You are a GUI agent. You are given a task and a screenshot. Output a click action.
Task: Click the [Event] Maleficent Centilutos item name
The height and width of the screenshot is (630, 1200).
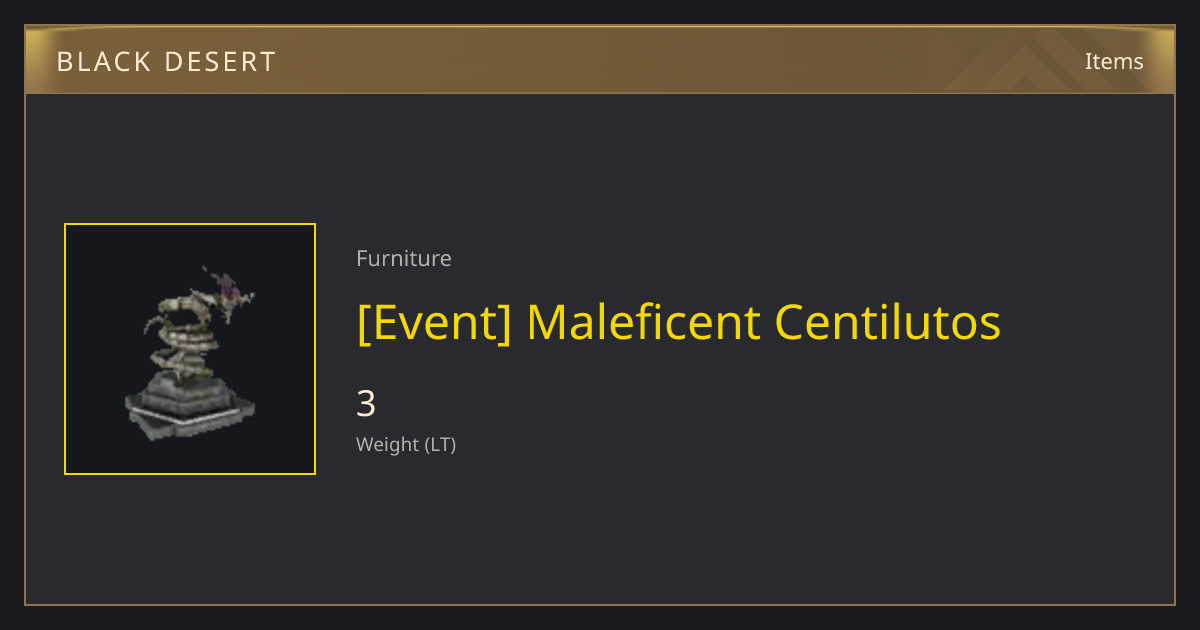click(679, 323)
